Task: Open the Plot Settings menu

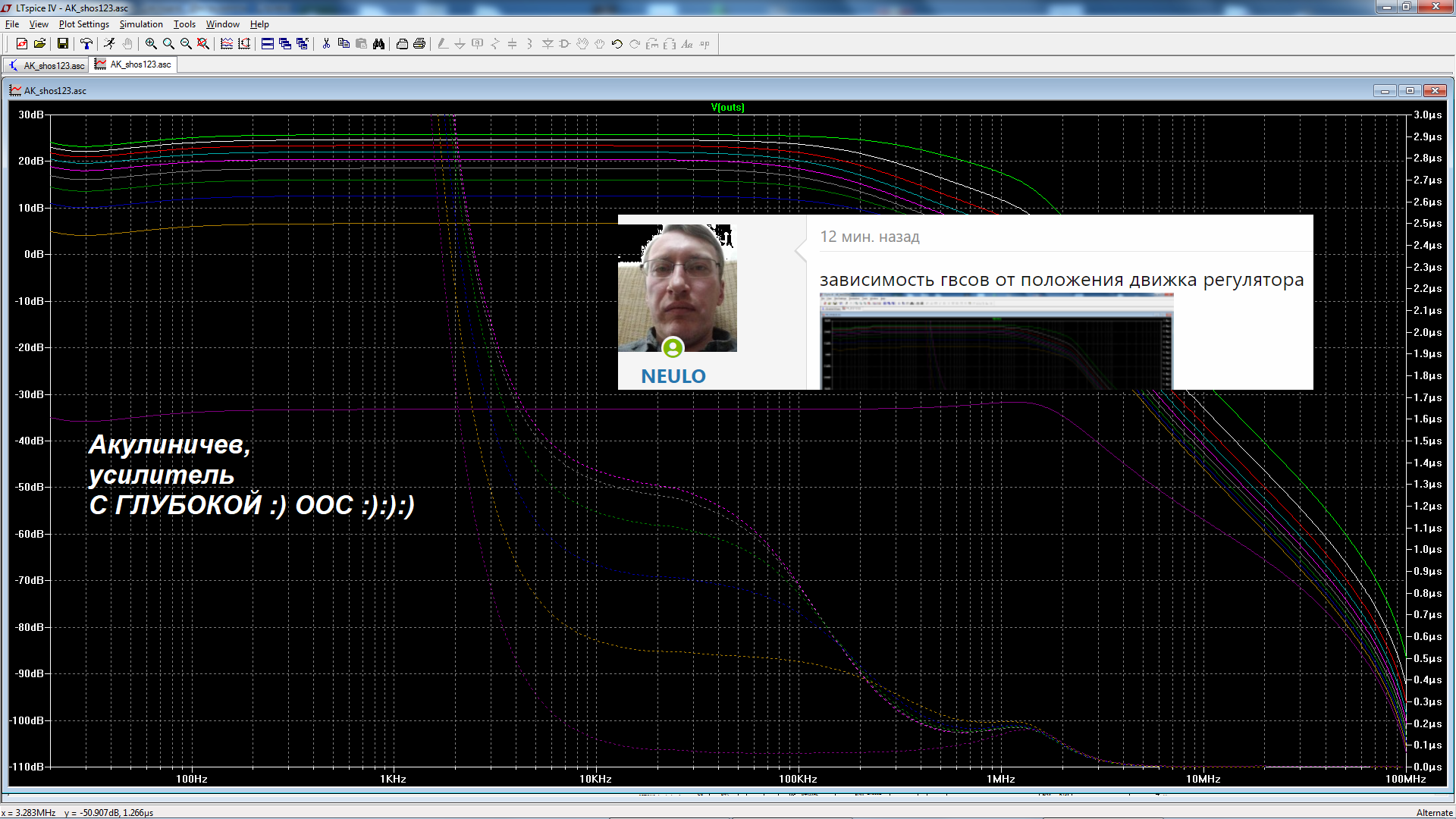Action: coord(84,24)
